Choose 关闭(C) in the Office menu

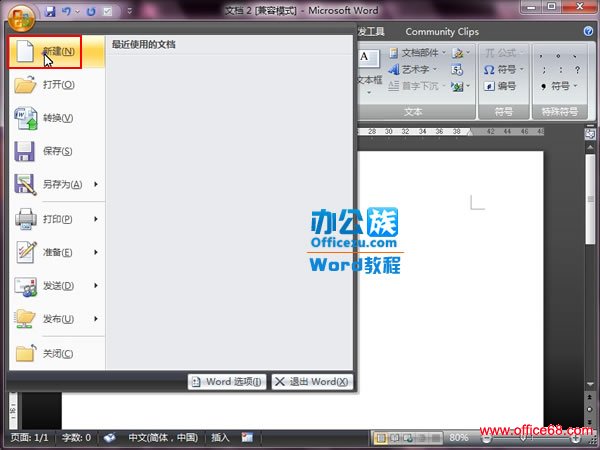pyautogui.click(x=57, y=354)
